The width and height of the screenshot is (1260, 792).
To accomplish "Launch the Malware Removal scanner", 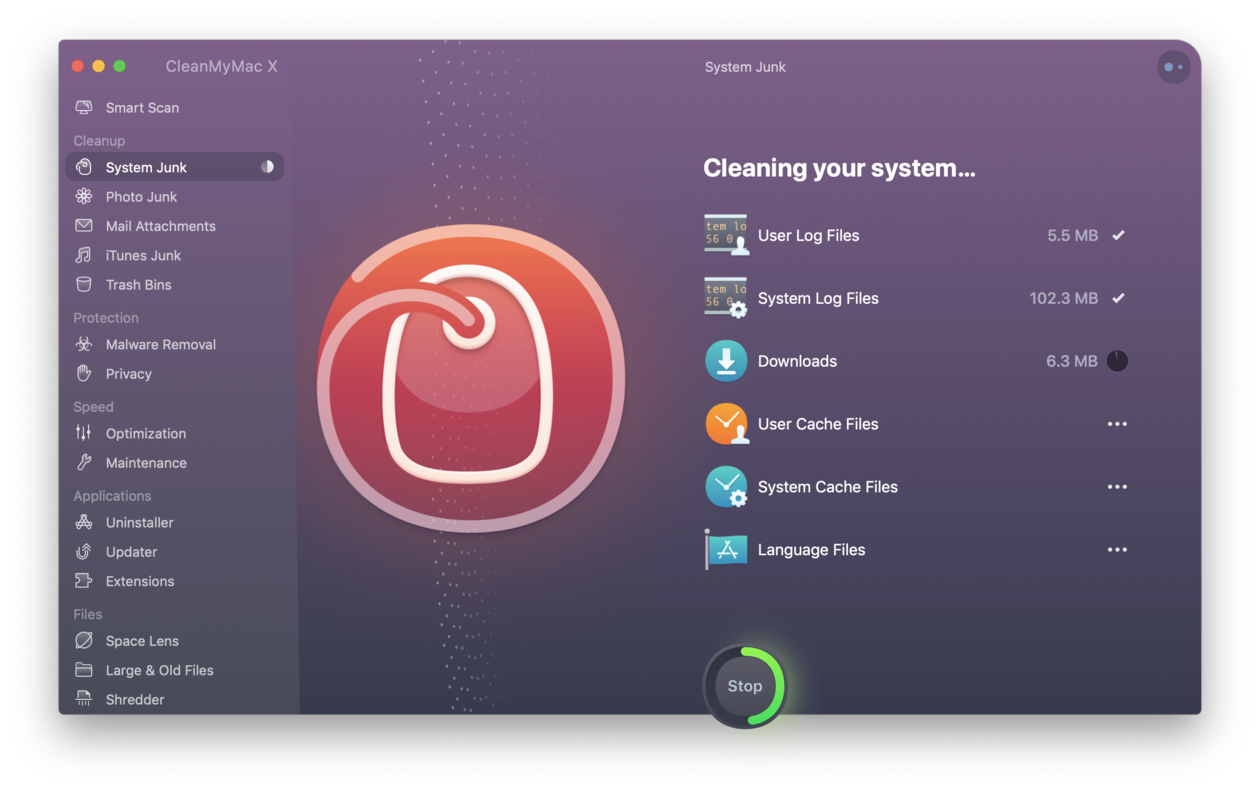I will tap(161, 344).
